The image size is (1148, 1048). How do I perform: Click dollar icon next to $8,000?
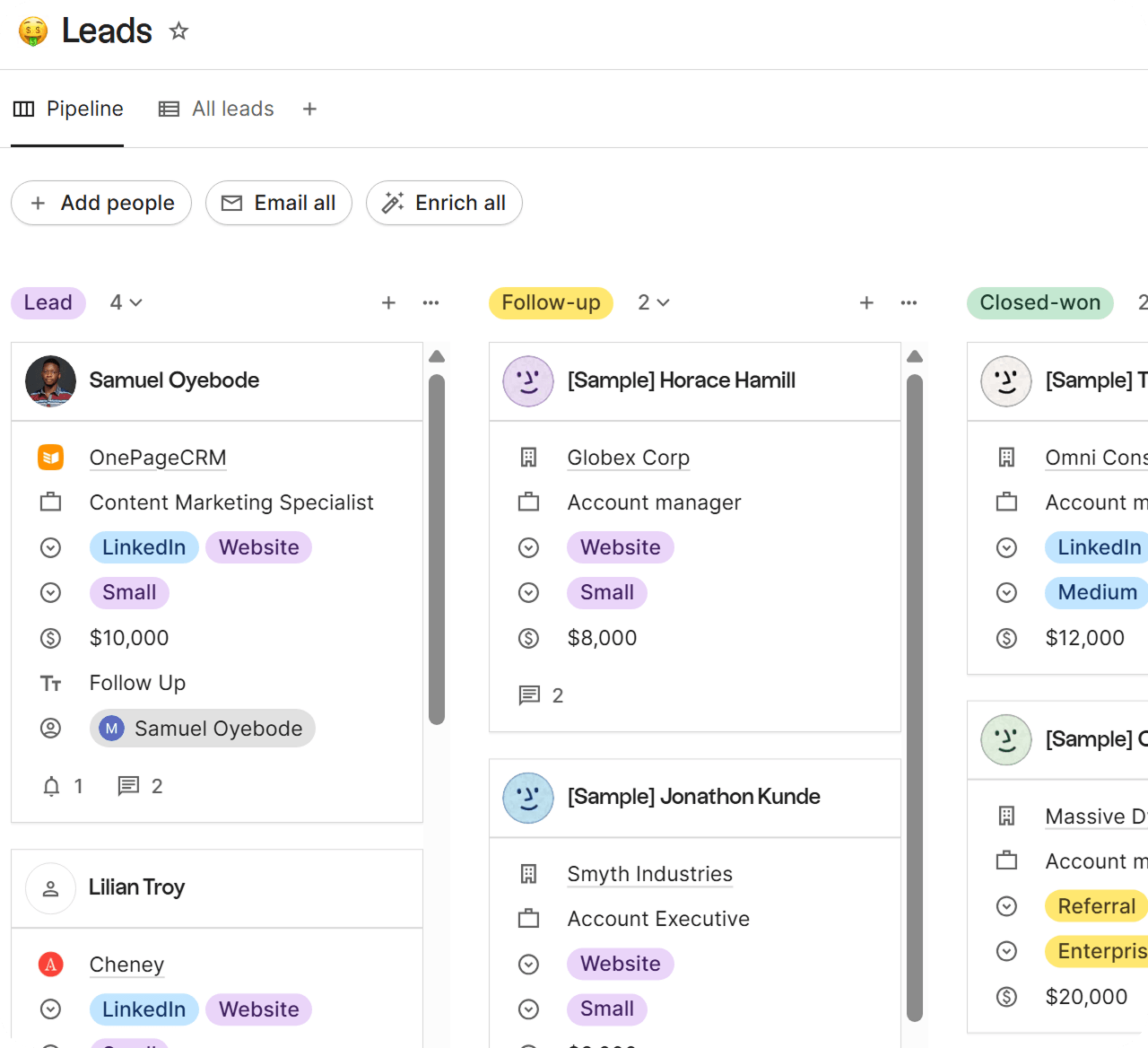pyautogui.click(x=529, y=638)
